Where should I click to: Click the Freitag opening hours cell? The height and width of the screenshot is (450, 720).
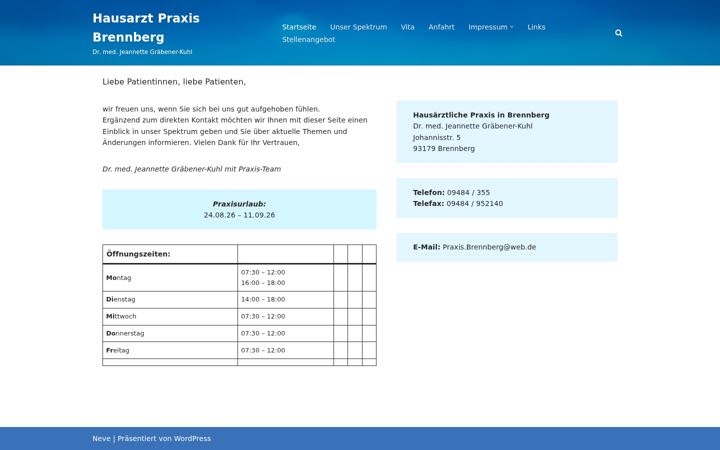click(x=285, y=350)
